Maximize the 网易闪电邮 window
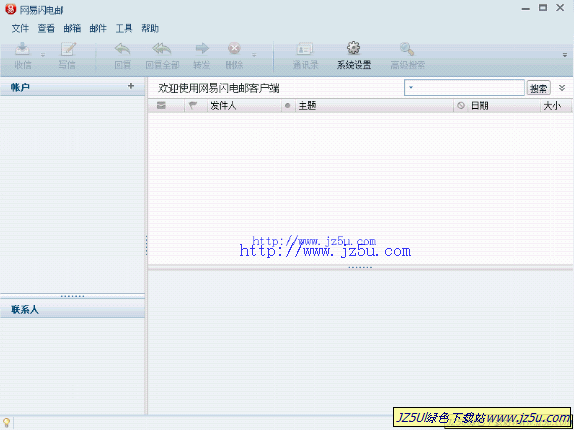This screenshot has height=430, width=574. (x=543, y=8)
